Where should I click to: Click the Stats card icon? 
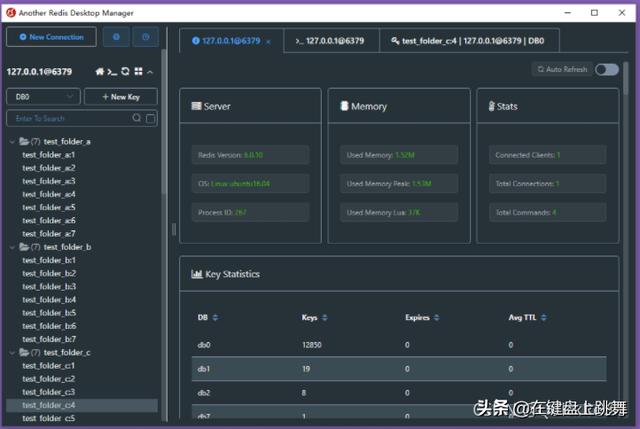tap(491, 106)
